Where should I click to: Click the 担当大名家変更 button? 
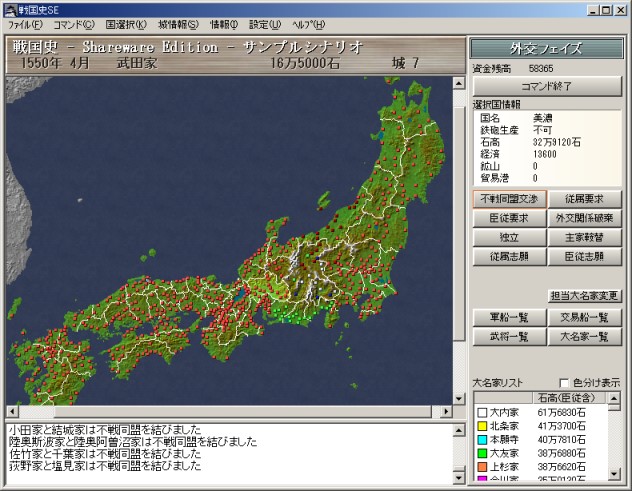tap(584, 296)
